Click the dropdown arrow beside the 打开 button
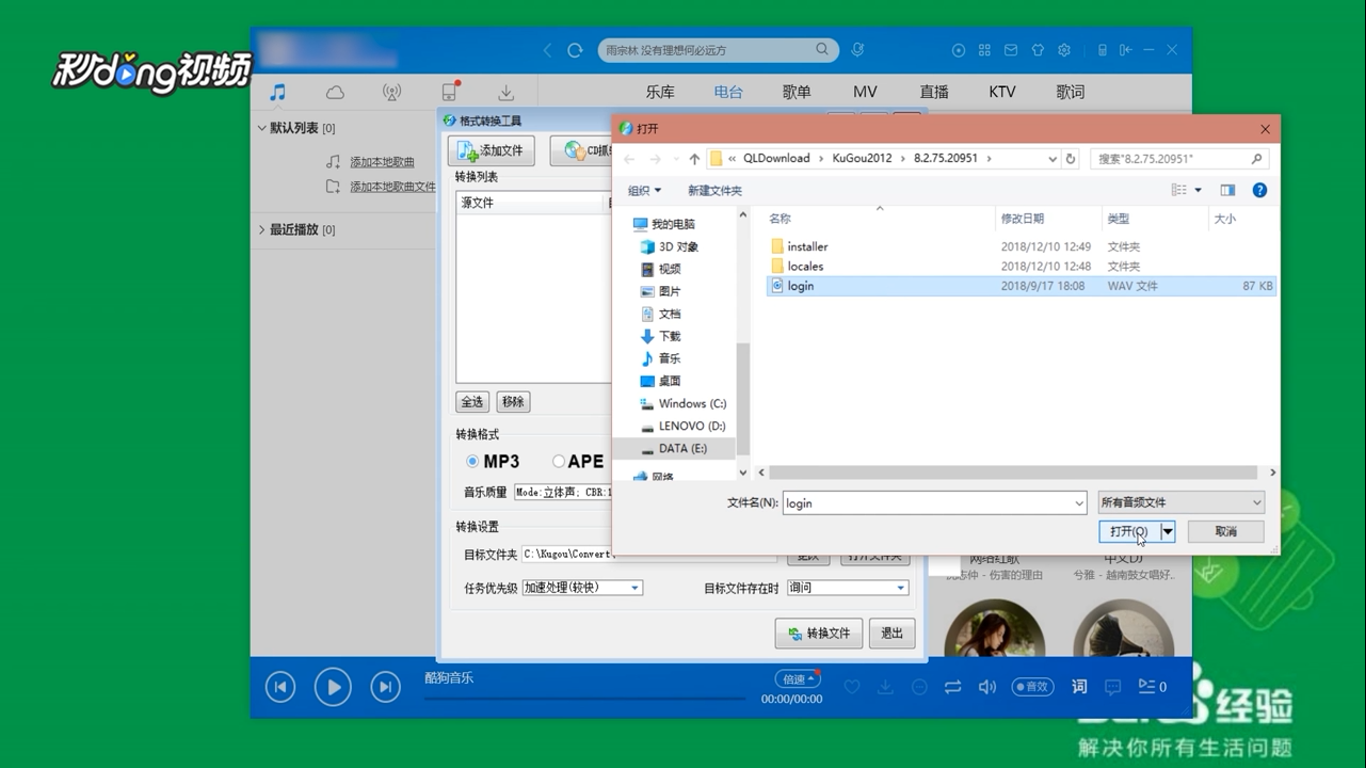This screenshot has height=768, width=1366. click(1167, 531)
